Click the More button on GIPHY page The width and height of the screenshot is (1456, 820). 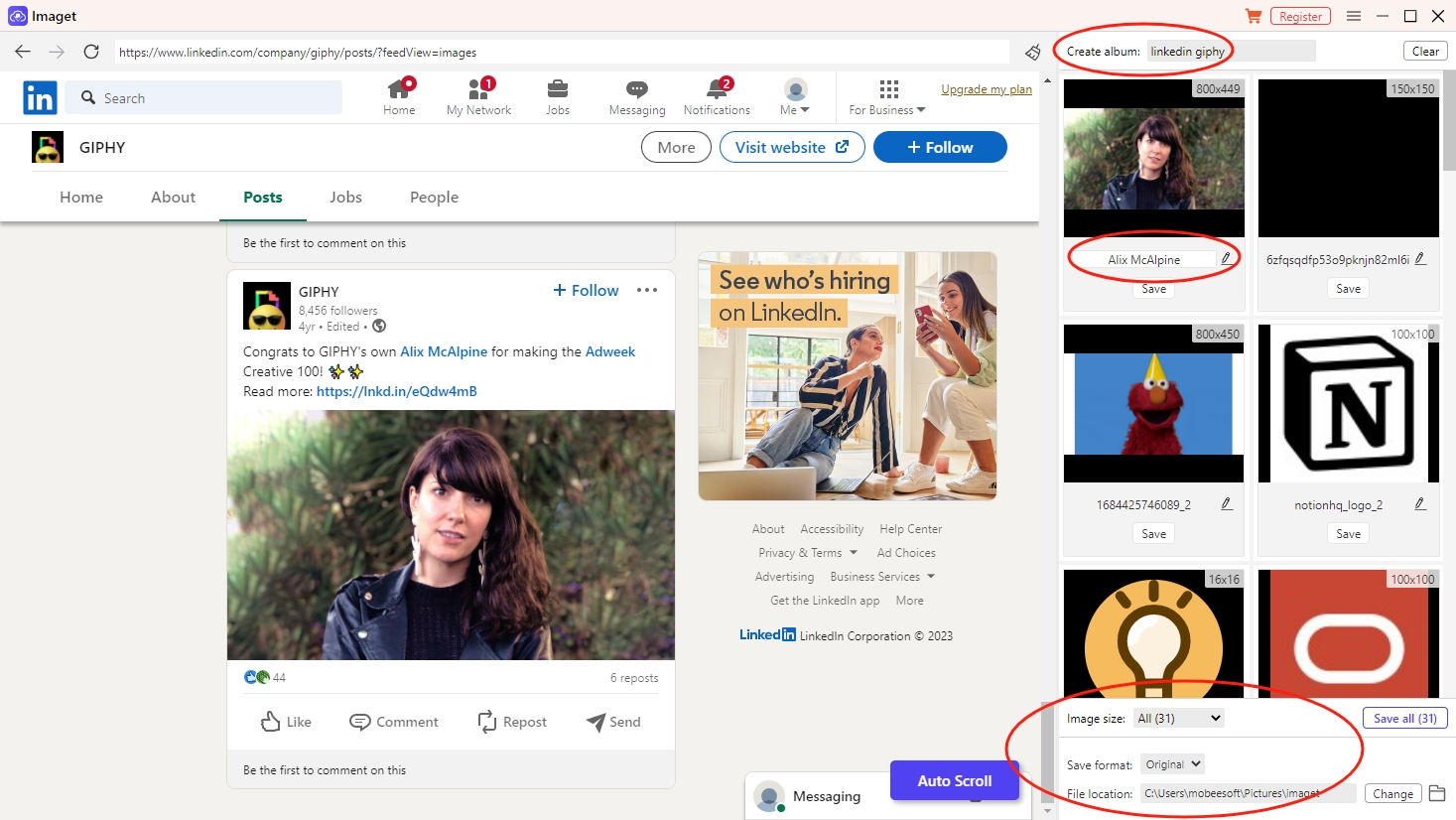[676, 147]
